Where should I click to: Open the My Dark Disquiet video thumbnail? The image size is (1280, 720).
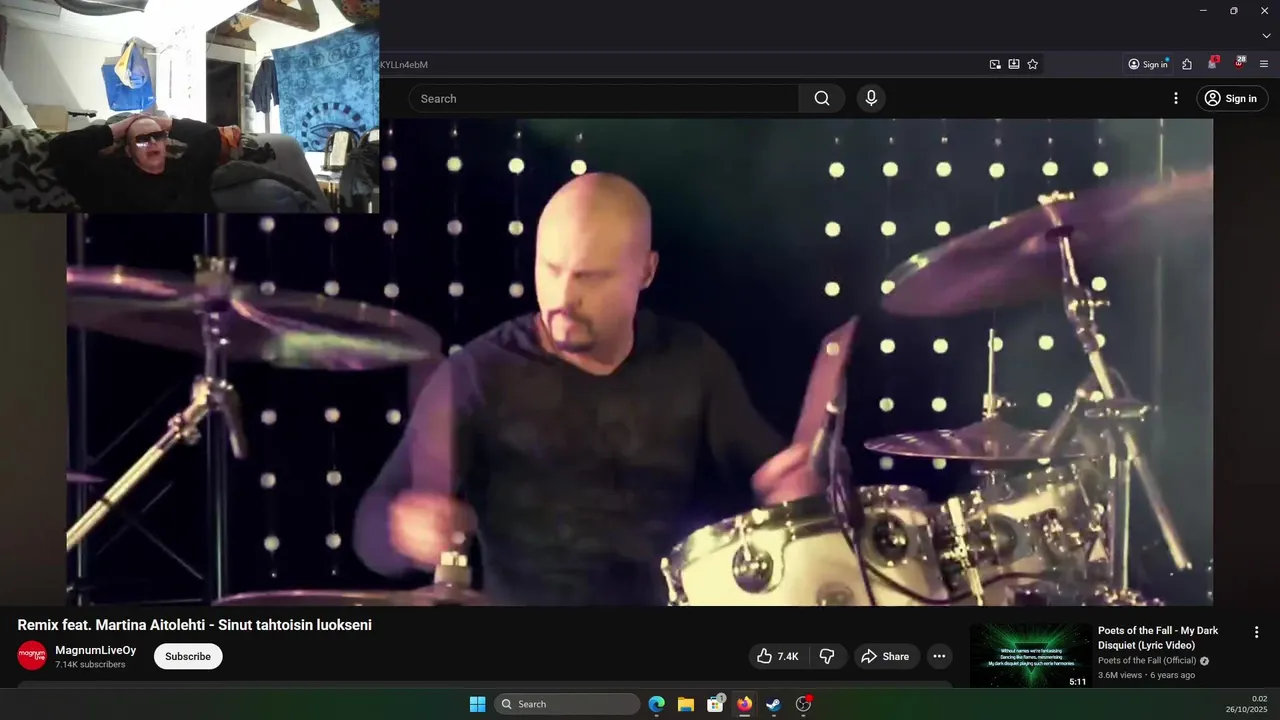1030,656
